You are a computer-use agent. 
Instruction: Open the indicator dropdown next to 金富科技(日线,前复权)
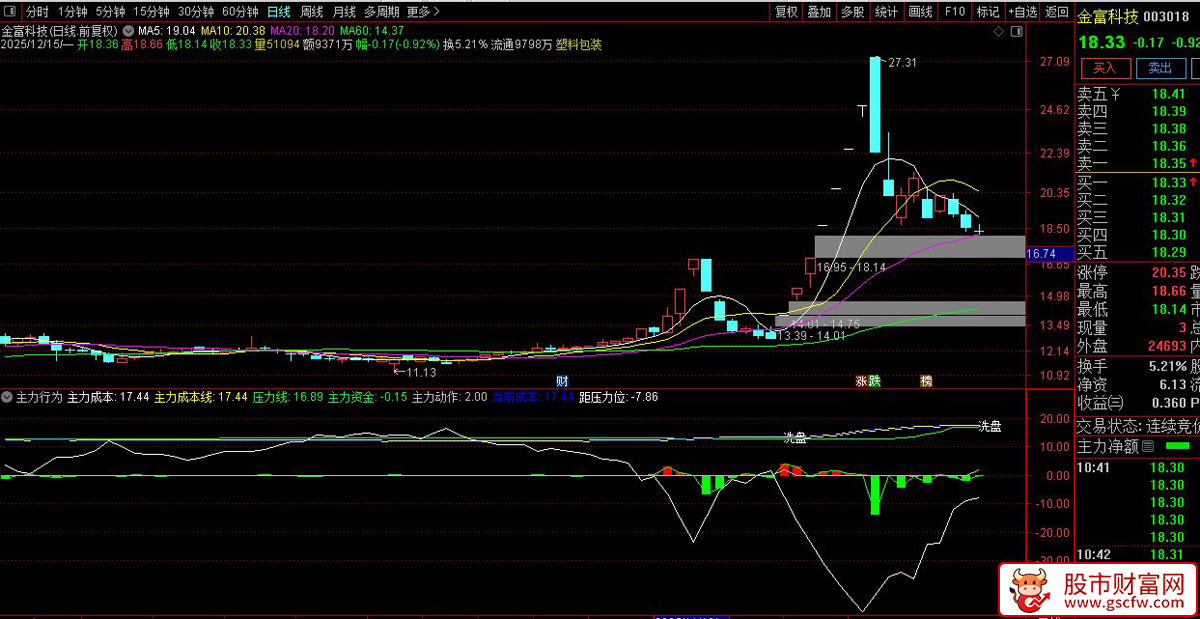pyautogui.click(x=129, y=30)
